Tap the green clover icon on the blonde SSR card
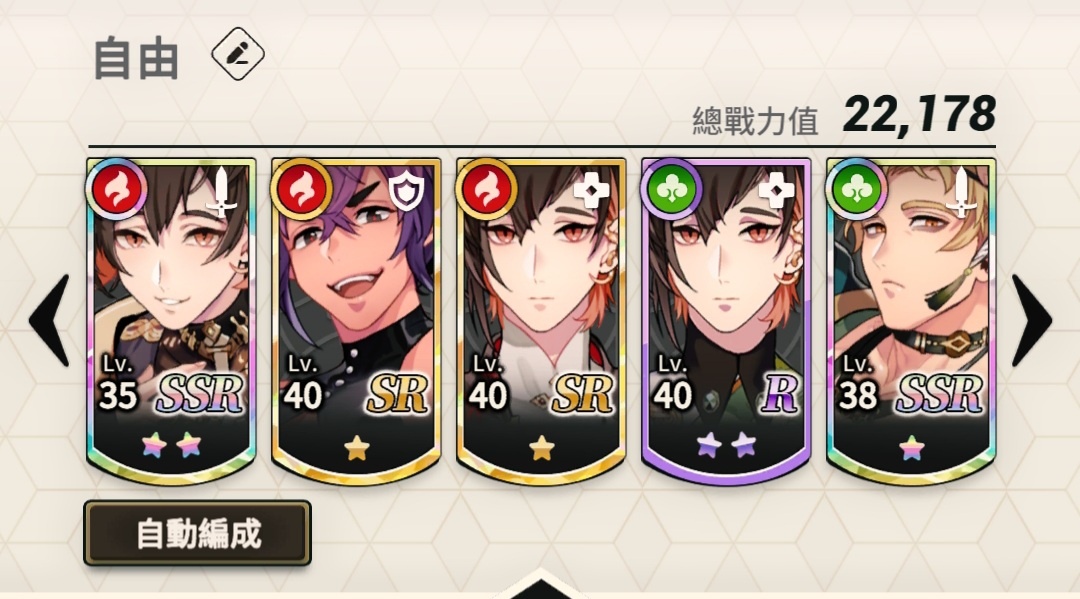Image resolution: width=1080 pixels, height=599 pixels. (x=856, y=189)
